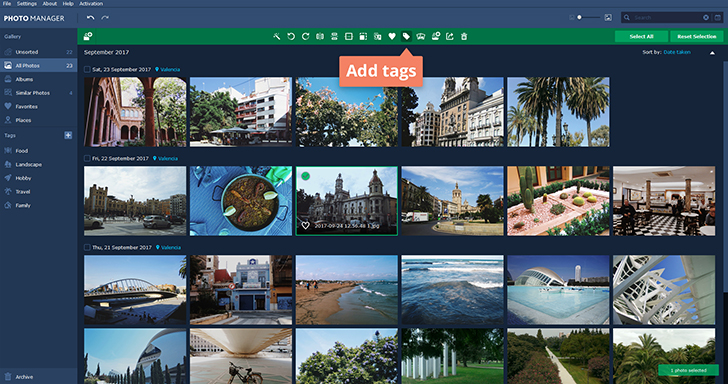Click the Undo arrow icon

pyautogui.click(x=91, y=18)
